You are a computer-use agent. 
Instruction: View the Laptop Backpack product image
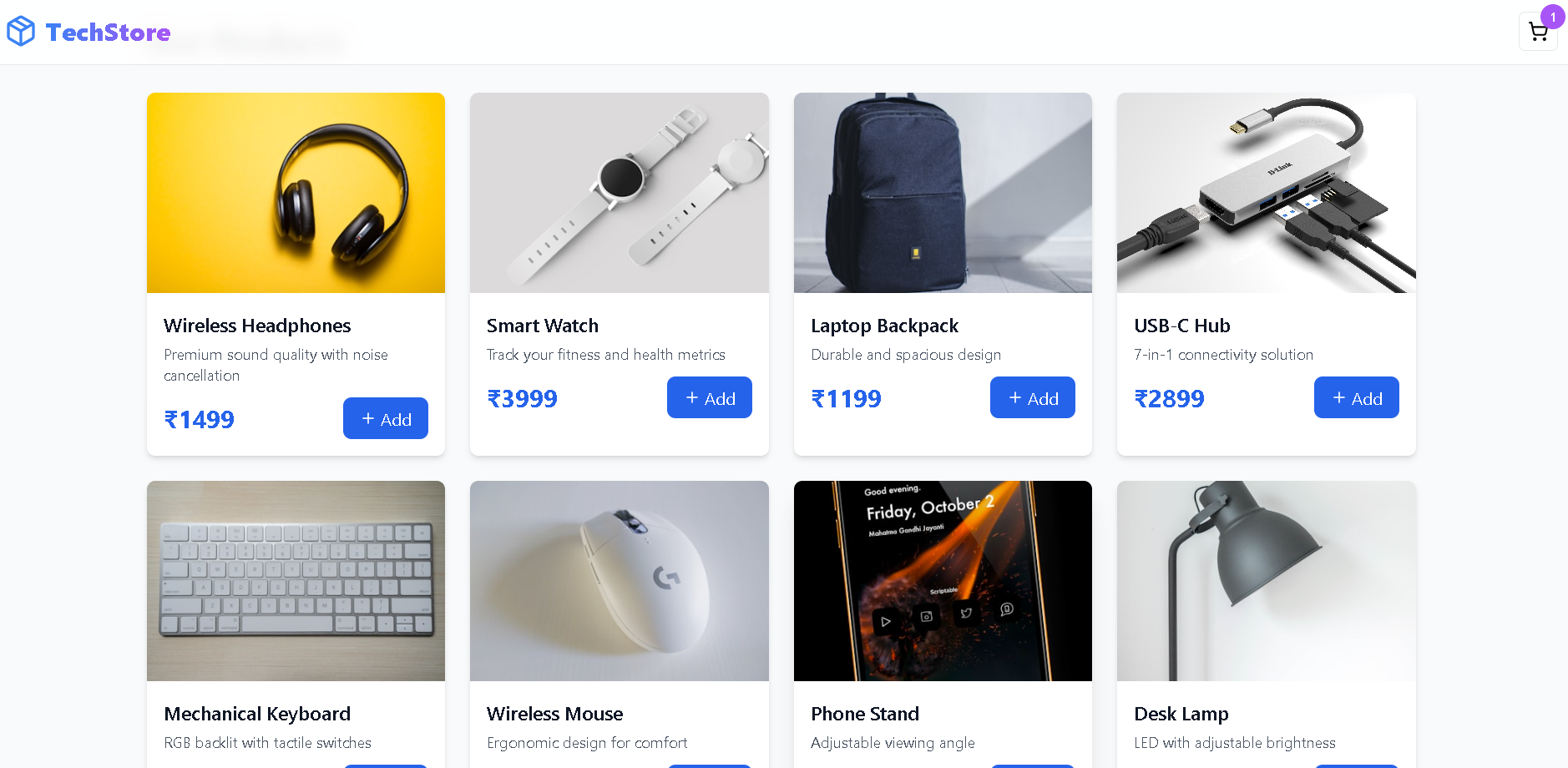[x=943, y=193]
